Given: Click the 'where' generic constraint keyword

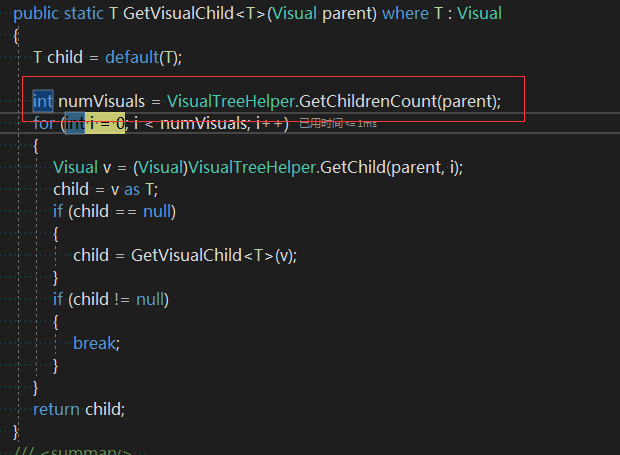Looking at the screenshot, I should click(x=405, y=13).
